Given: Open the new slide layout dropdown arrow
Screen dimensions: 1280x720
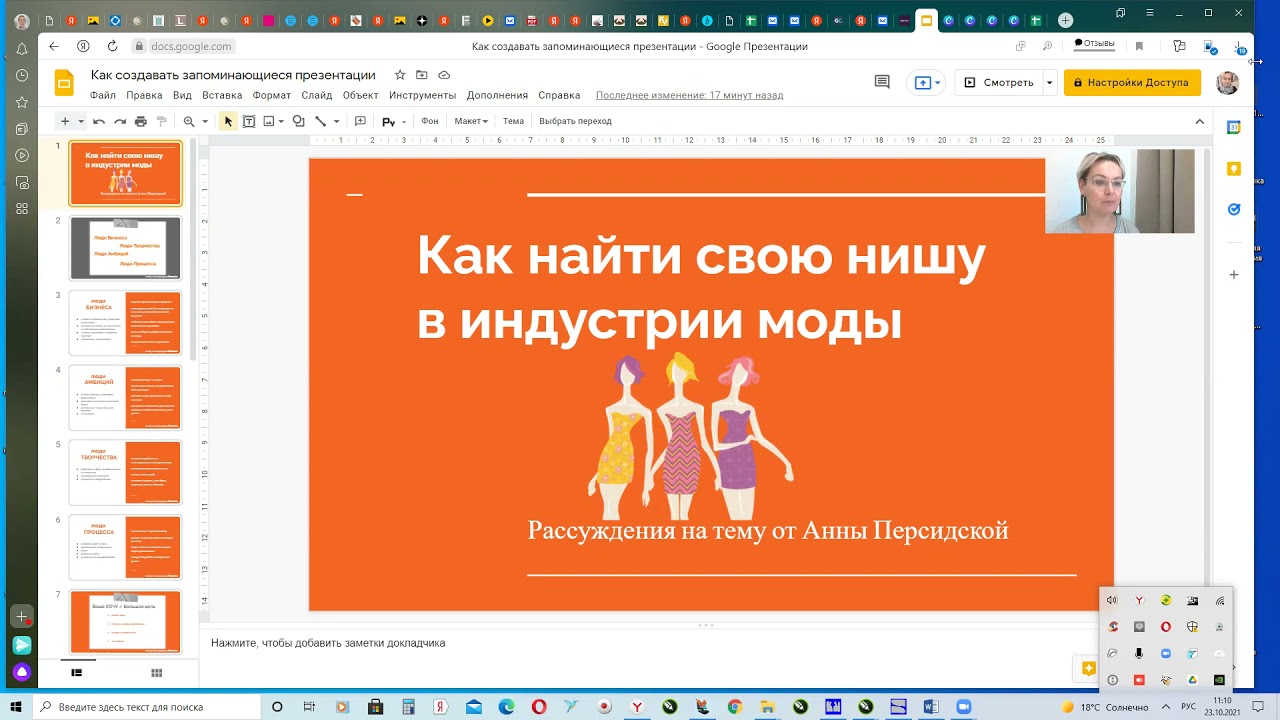Looking at the screenshot, I should coord(81,121).
